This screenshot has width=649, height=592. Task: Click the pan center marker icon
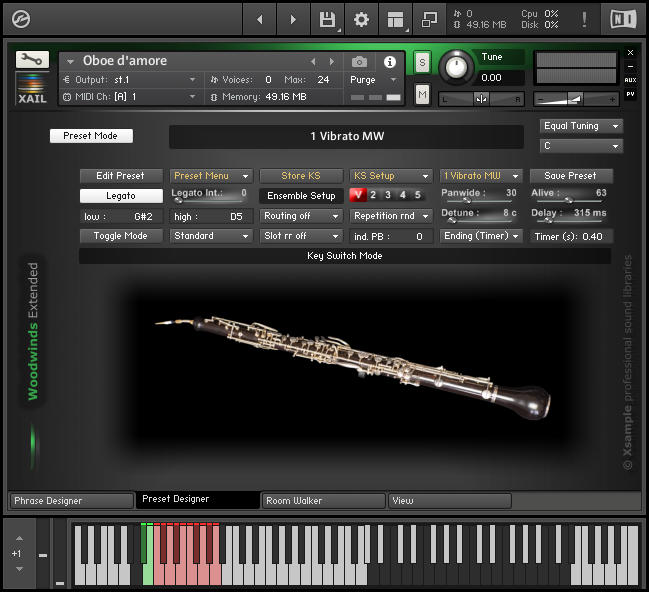481,99
